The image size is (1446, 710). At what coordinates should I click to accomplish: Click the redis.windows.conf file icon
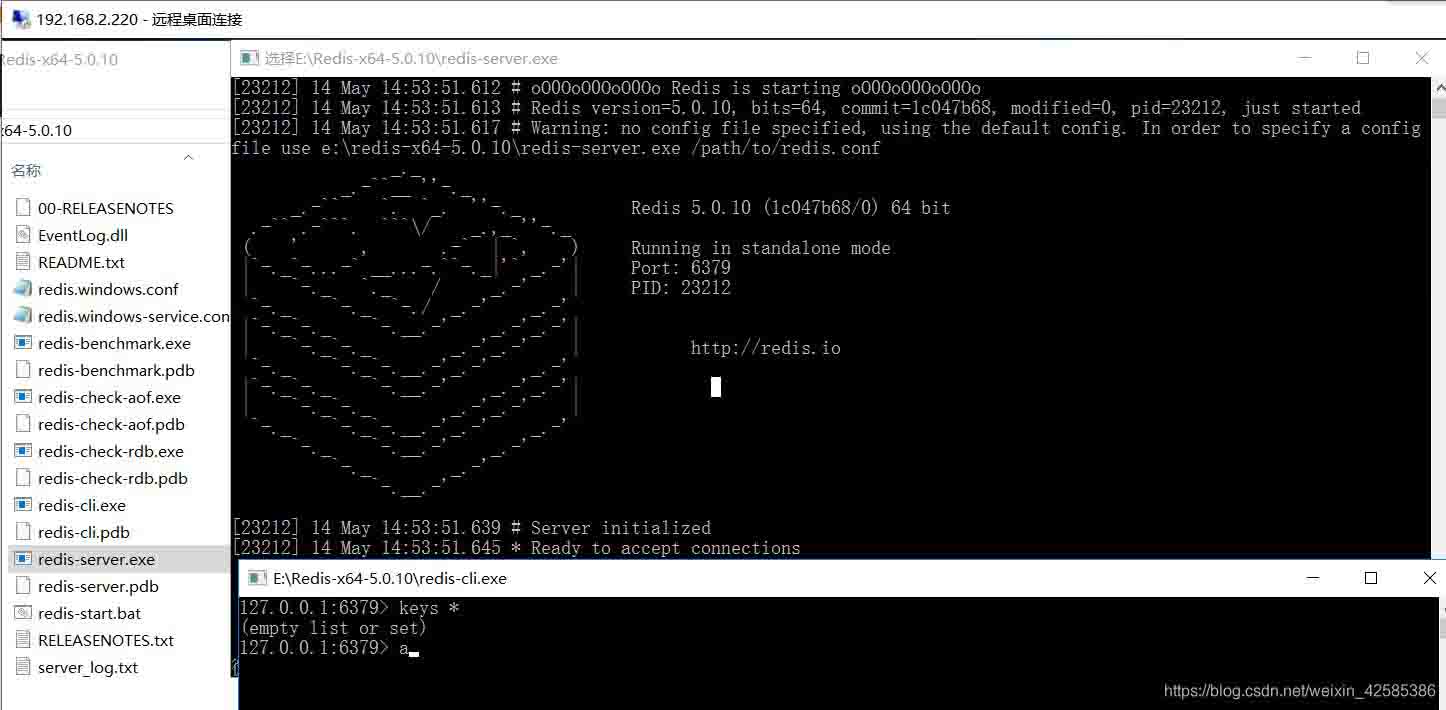point(24,289)
